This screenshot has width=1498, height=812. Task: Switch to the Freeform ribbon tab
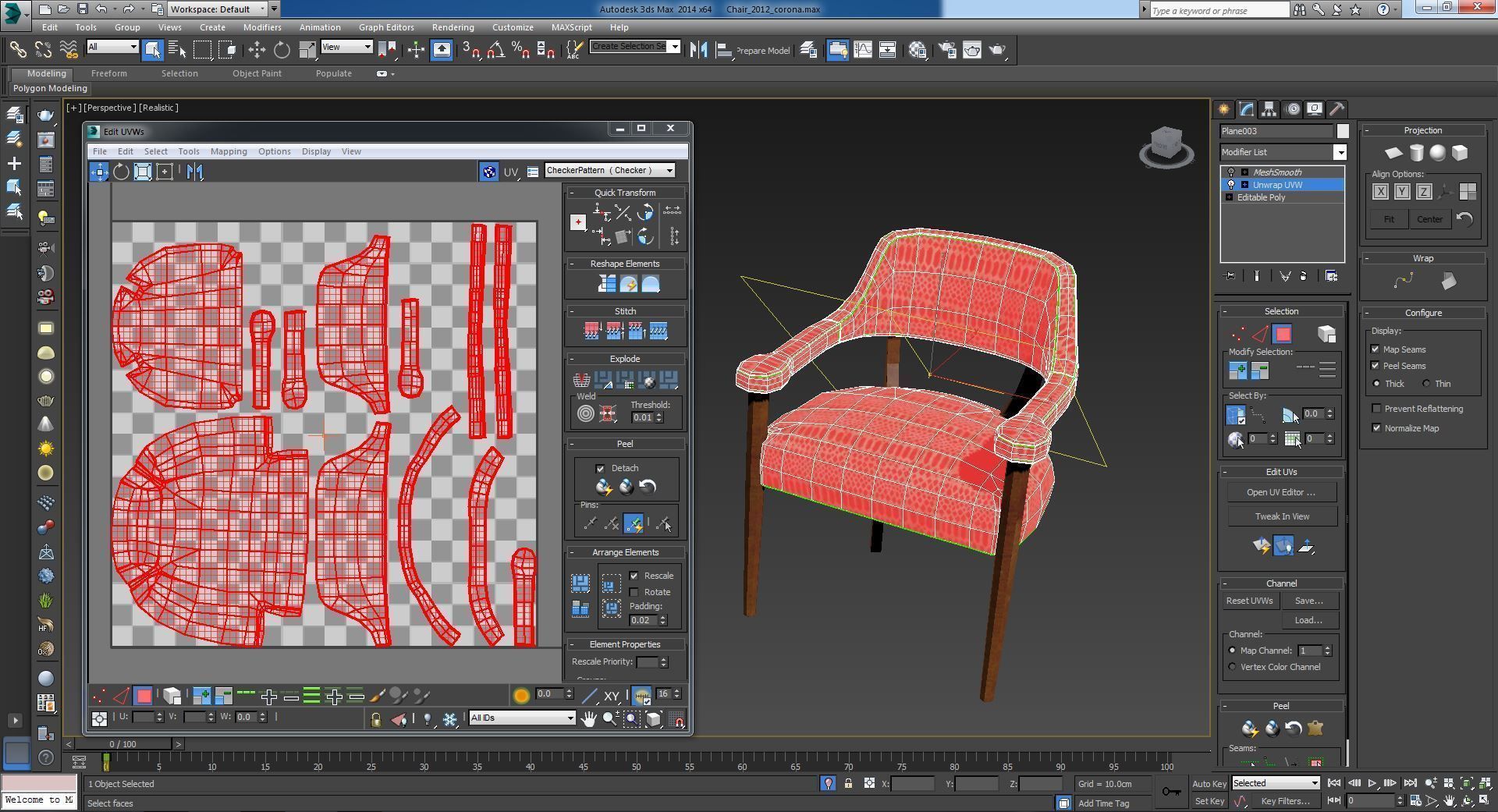pyautogui.click(x=108, y=73)
